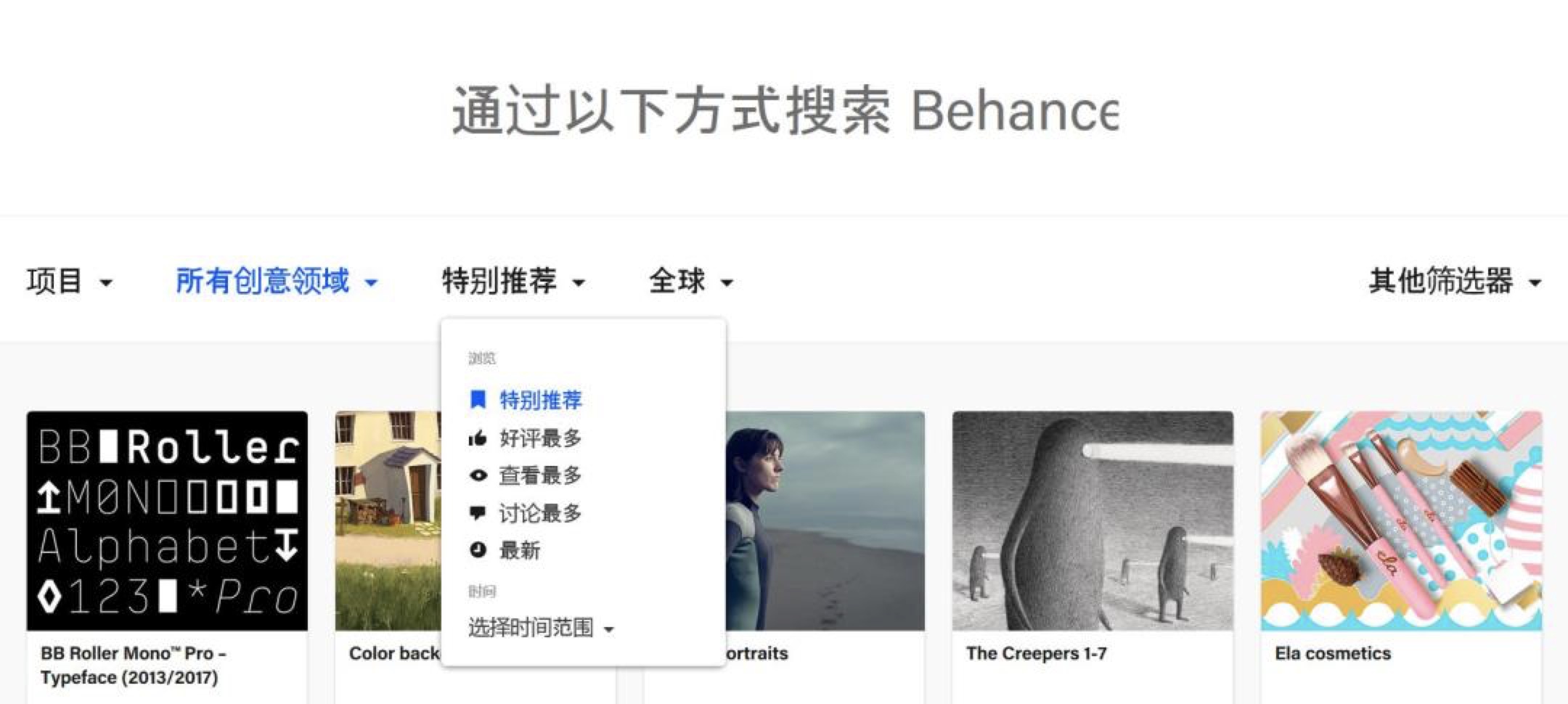Select 讨论最多 sorting option

[x=541, y=513]
